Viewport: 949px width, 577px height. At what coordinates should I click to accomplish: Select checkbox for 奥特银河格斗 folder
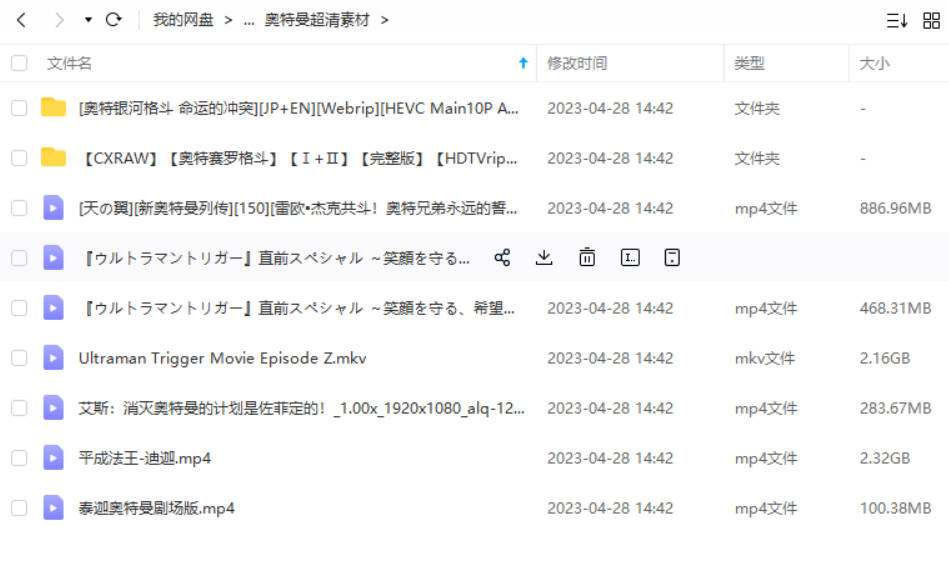coord(19,108)
